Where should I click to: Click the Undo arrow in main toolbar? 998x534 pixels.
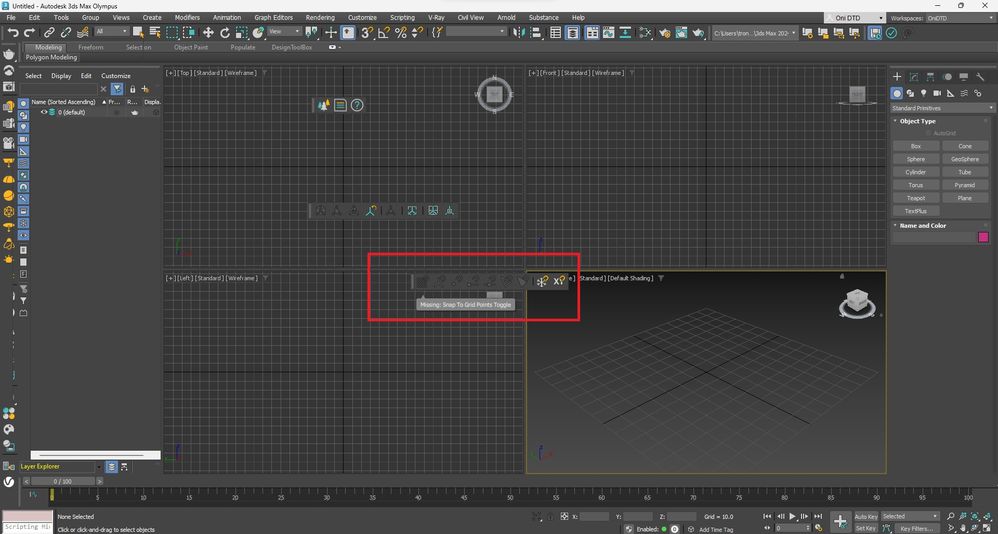click(x=13, y=32)
